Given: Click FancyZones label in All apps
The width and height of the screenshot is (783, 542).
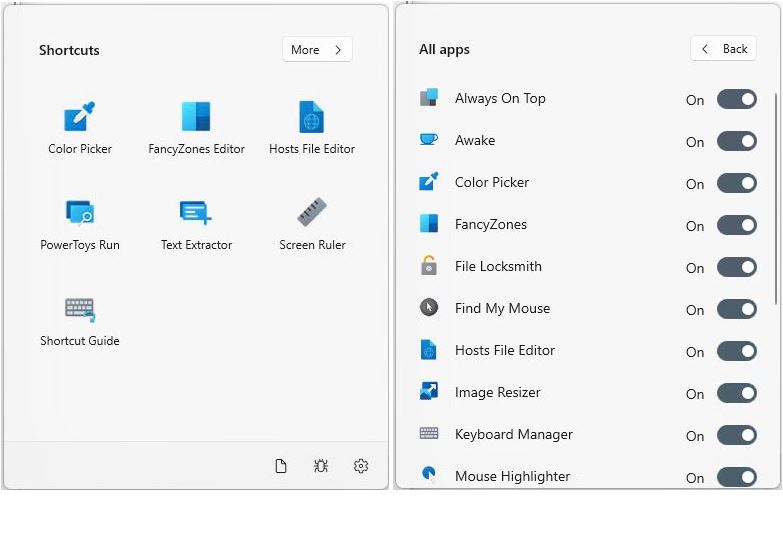Looking at the screenshot, I should point(490,225).
